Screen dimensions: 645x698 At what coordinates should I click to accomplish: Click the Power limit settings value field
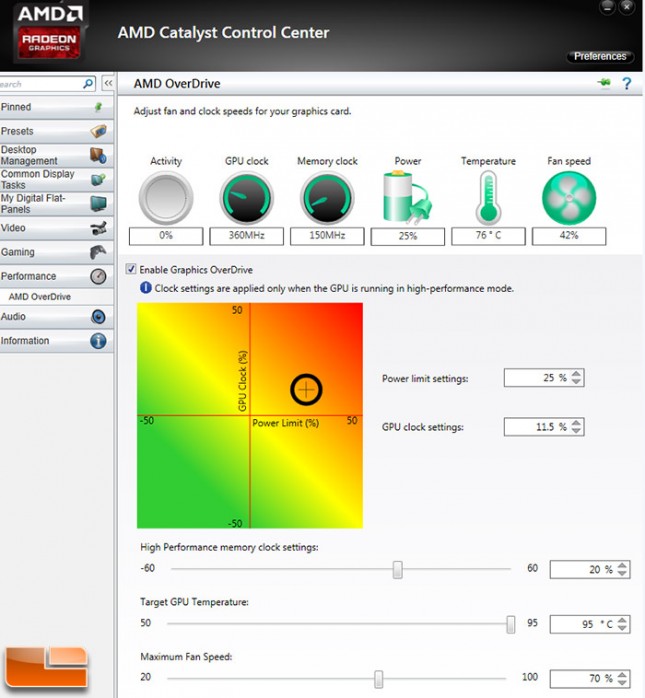tap(537, 378)
